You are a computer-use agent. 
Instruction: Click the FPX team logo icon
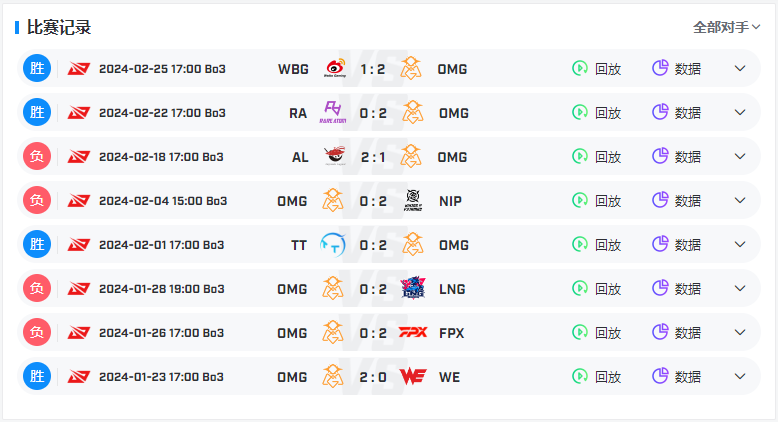tap(413, 332)
